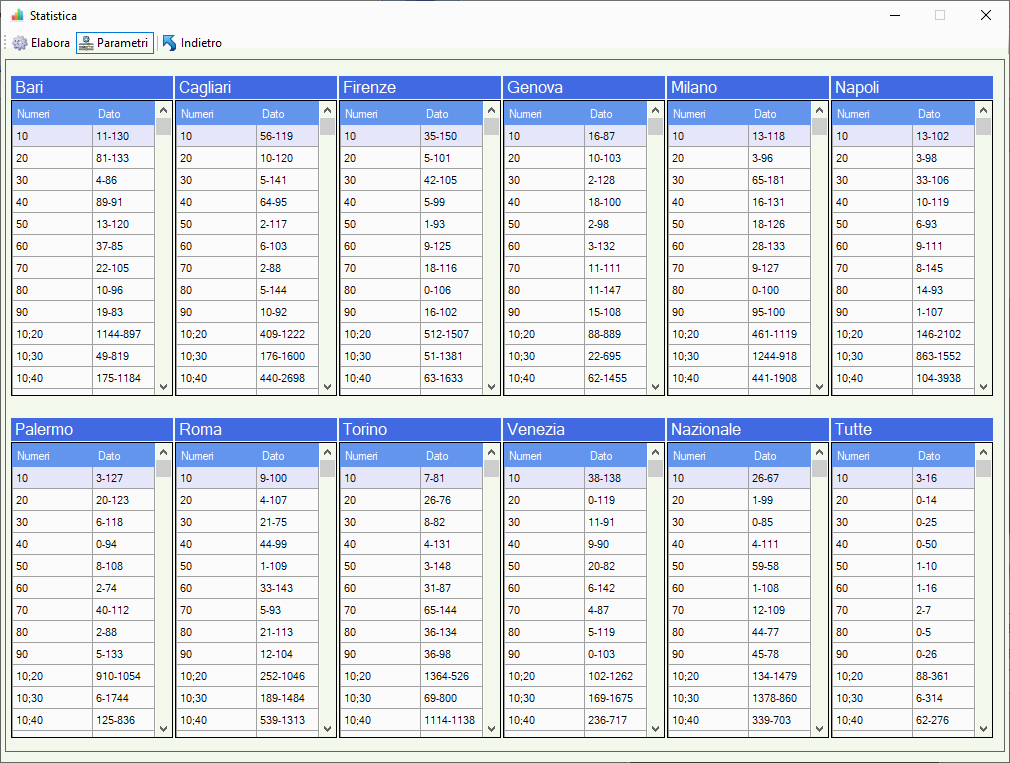Viewport: 1010px width, 763px height.
Task: Click the Roma list scroll-up arrow
Action: 327,452
